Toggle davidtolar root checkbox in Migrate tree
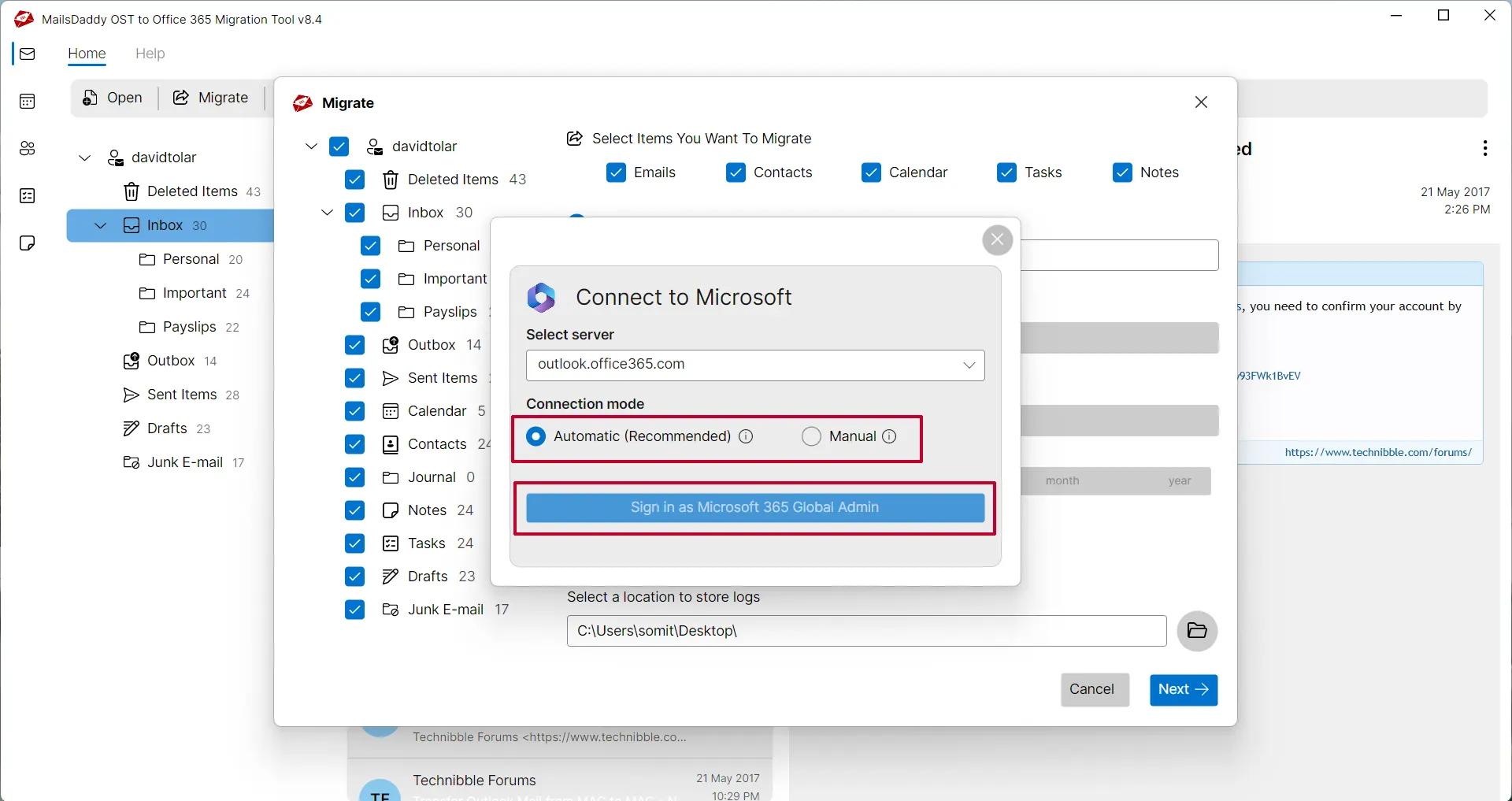The image size is (1512, 801). pyautogui.click(x=339, y=146)
